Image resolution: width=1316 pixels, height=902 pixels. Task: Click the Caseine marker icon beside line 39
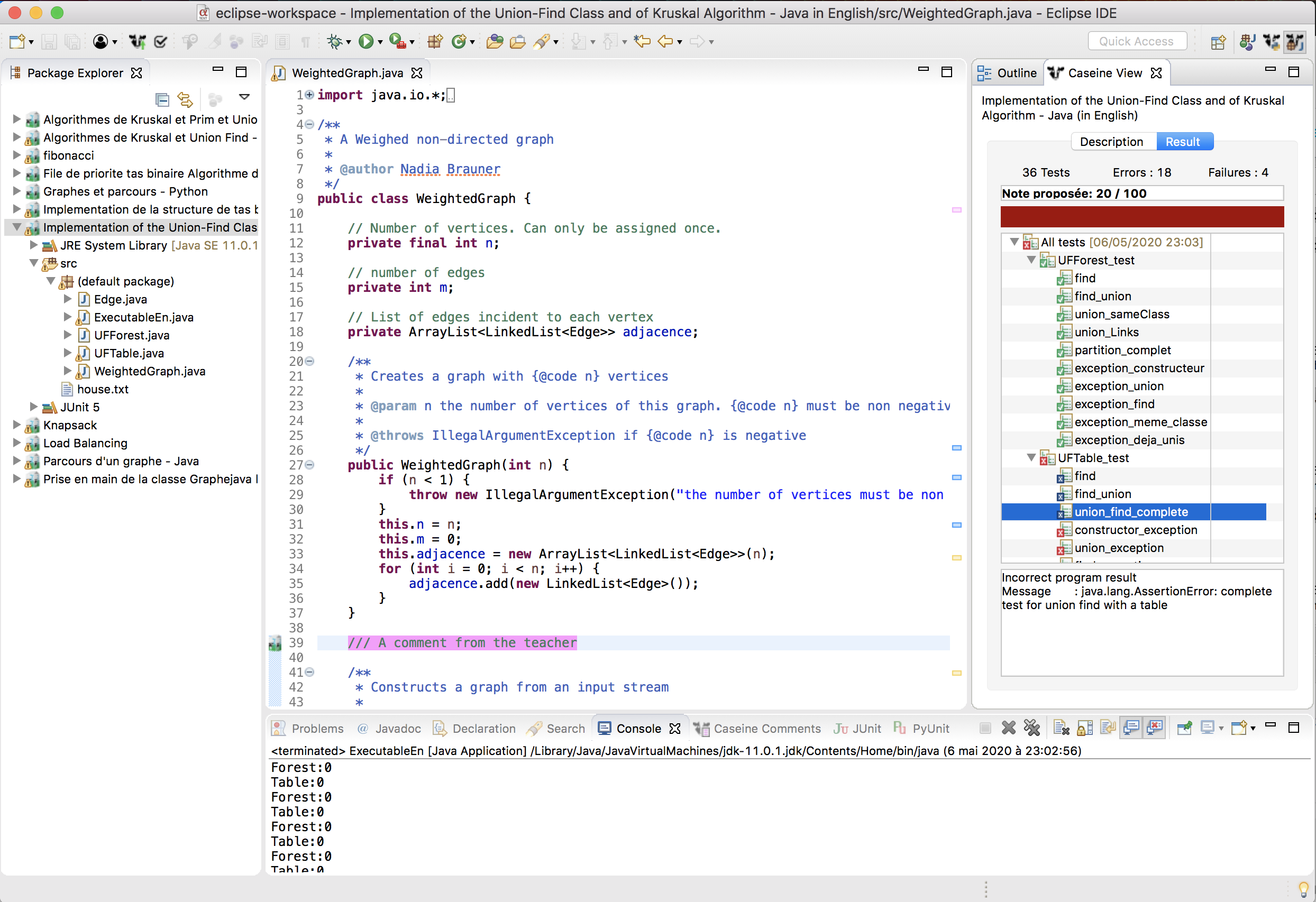[275, 643]
